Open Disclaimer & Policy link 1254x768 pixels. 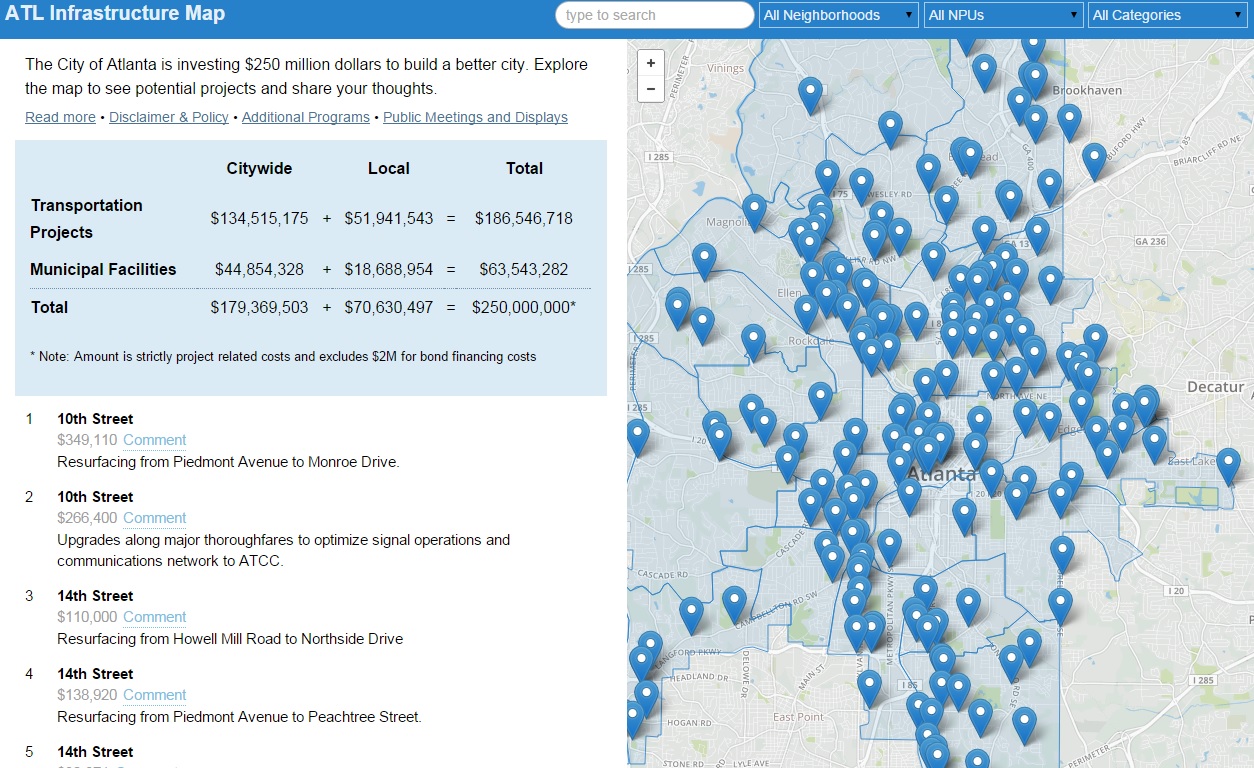point(168,117)
